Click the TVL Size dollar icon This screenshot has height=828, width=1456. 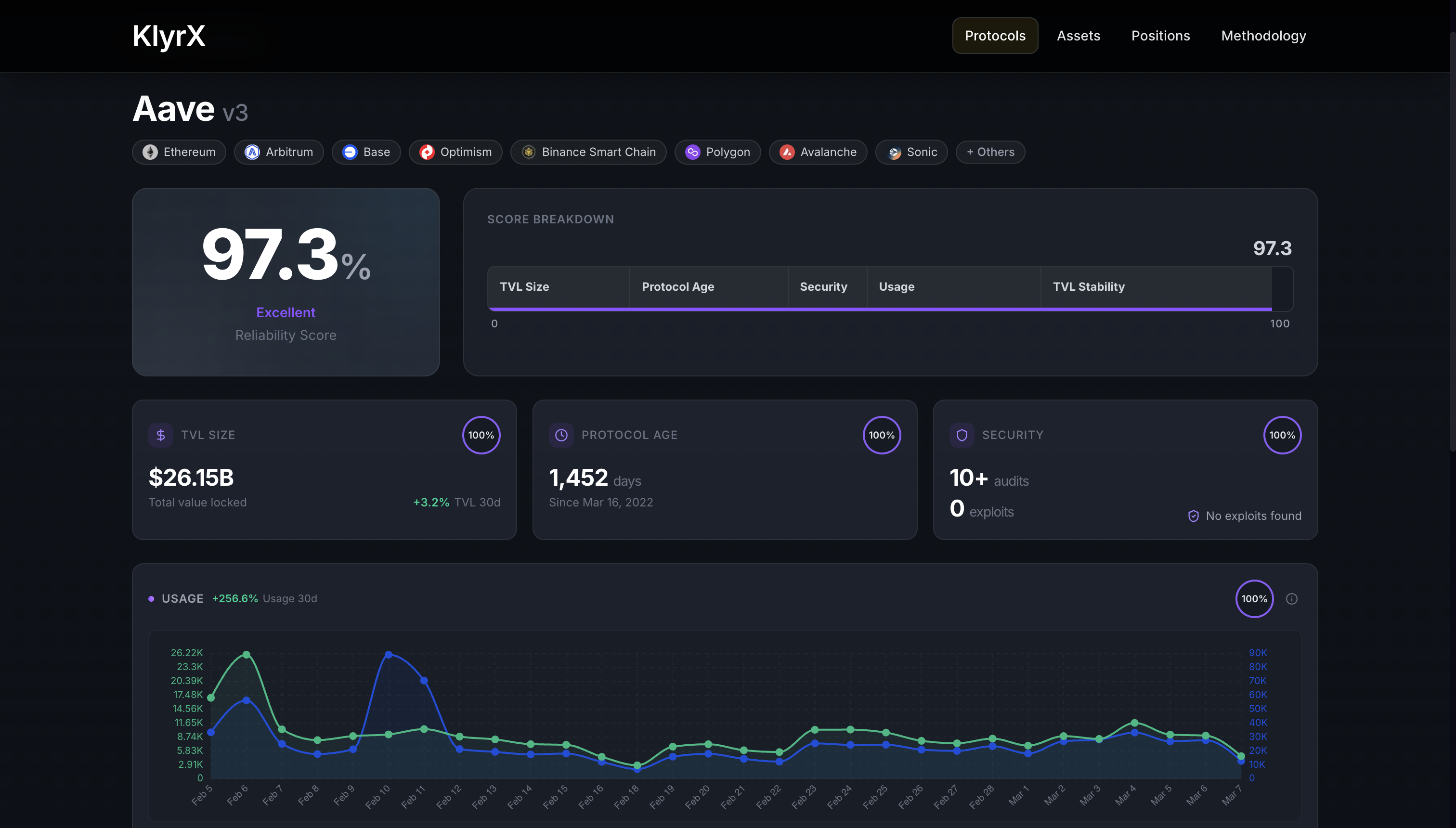[160, 435]
